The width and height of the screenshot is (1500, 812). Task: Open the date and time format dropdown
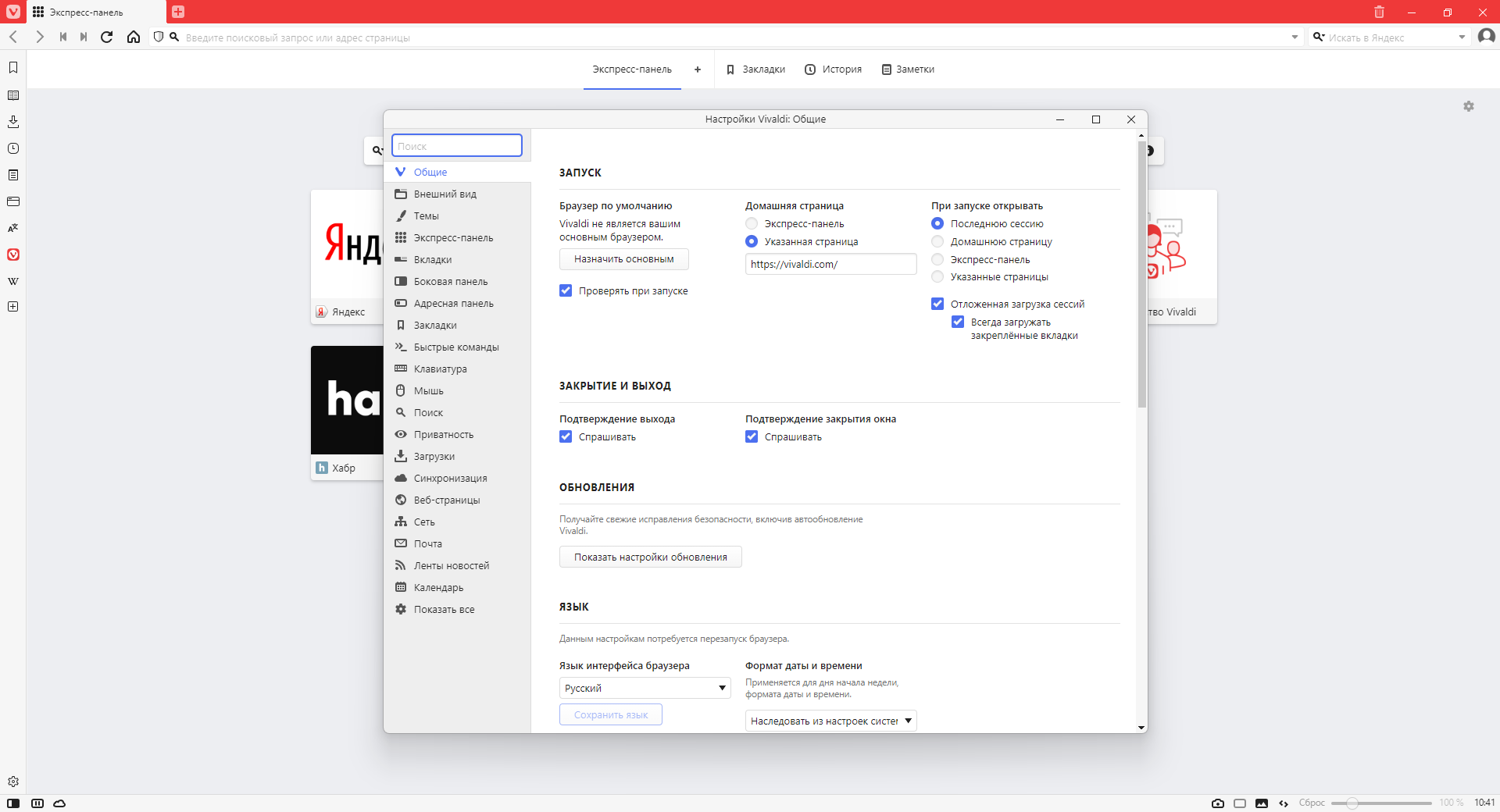pos(830,721)
